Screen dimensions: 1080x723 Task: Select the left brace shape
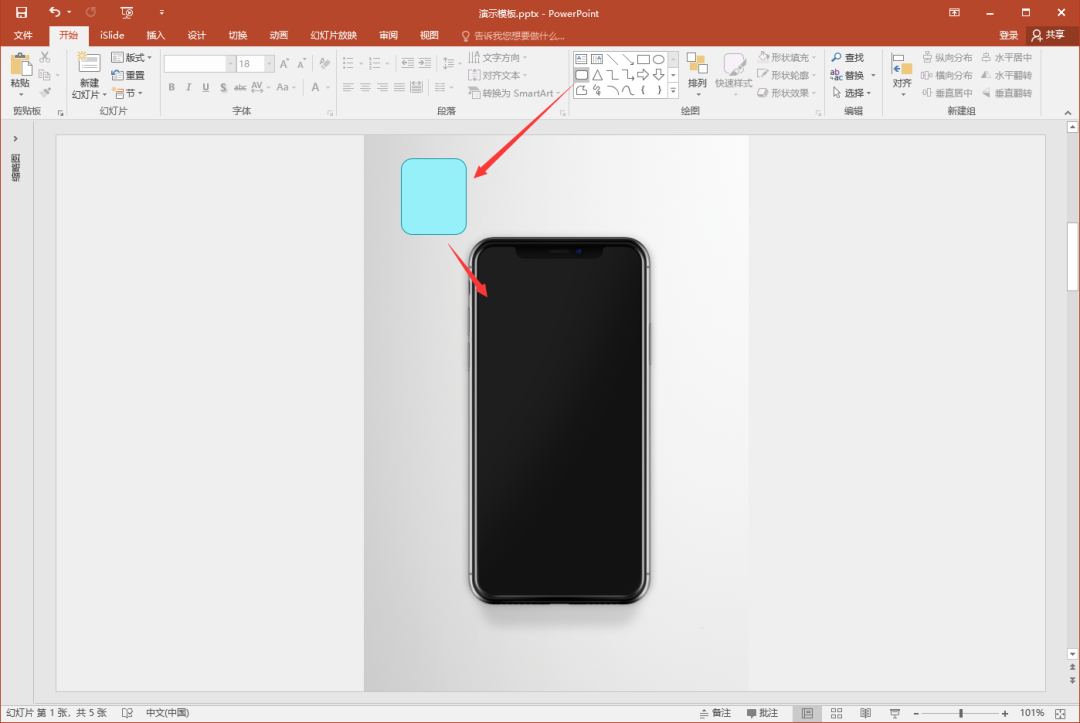[x=643, y=90]
